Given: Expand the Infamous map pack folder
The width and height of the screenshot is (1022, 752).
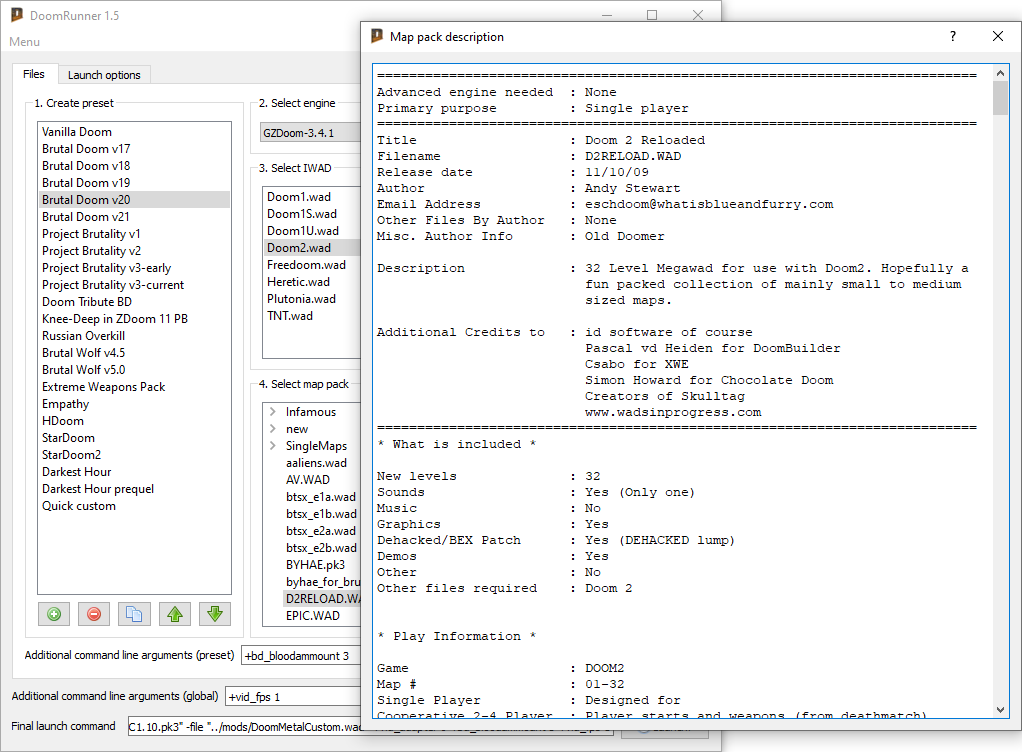Looking at the screenshot, I should click(273, 412).
